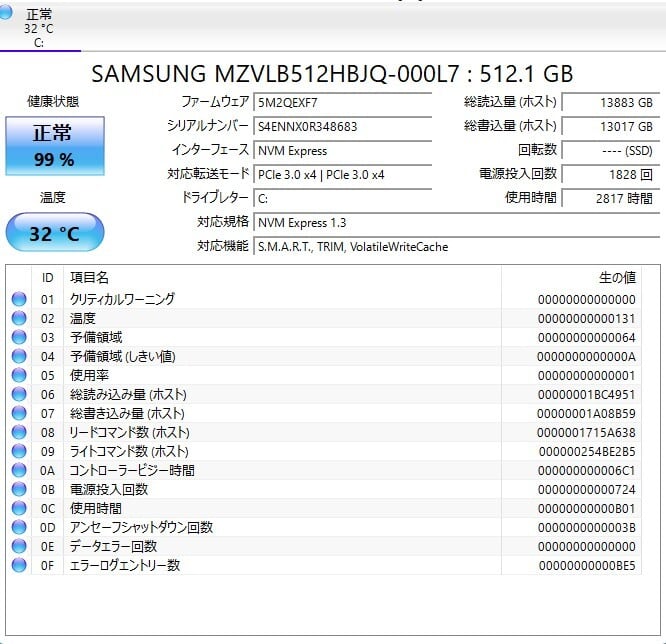
Task: Click the 対応転送モード field with PCIe 3.0 x4
Action: 342,174
